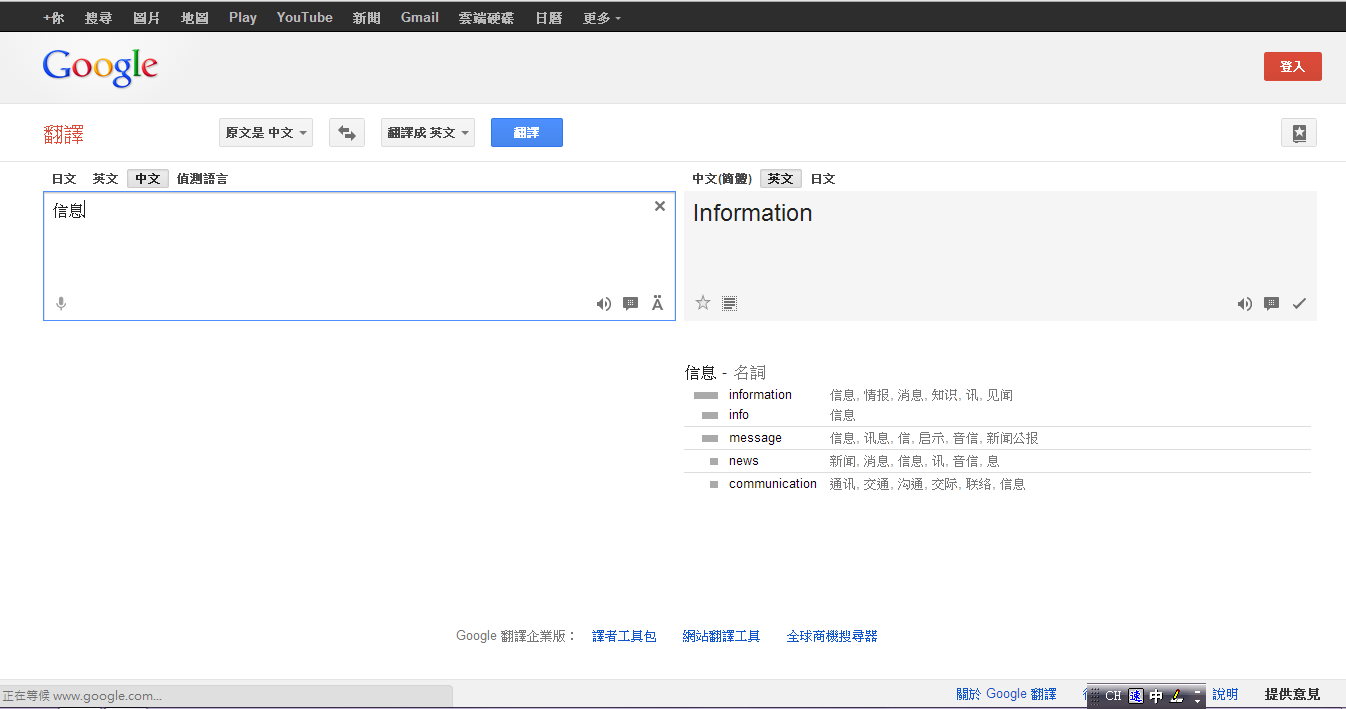Image resolution: width=1346 pixels, height=709 pixels.
Task: Listen to the source text speaker icon
Action: point(604,304)
